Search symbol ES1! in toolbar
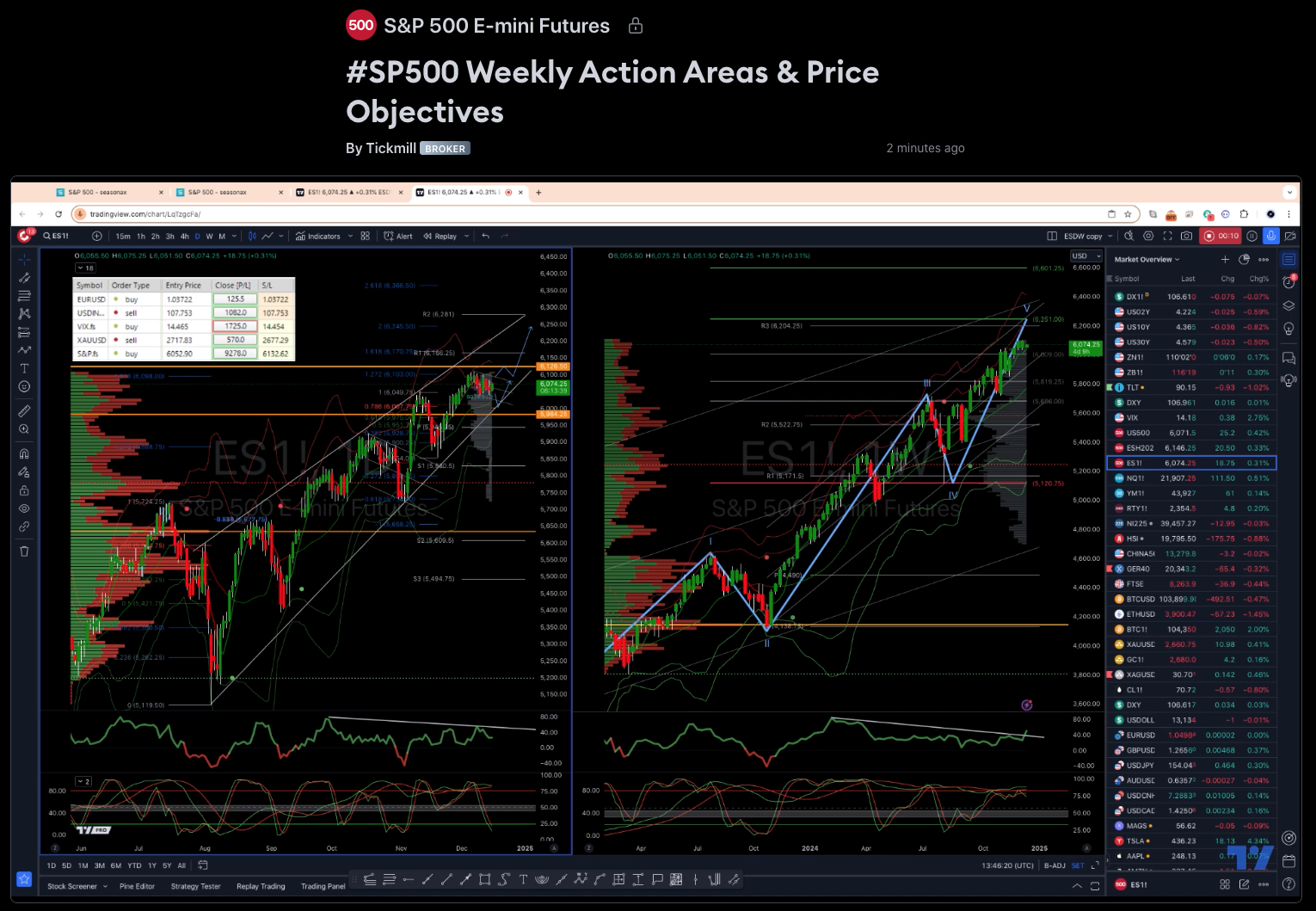Viewport: 1316px width, 911px height. 58,236
